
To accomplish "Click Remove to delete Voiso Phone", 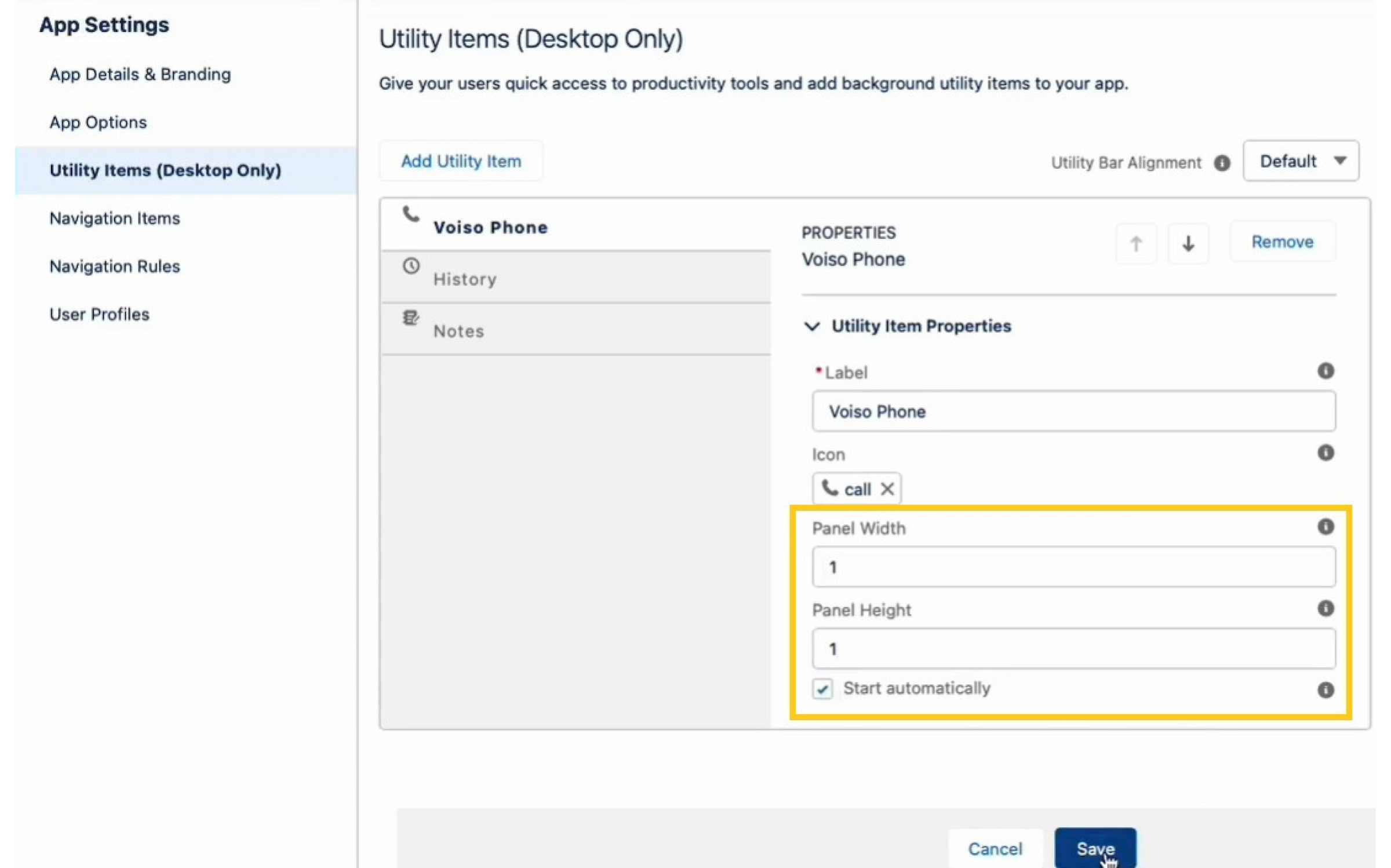I will (x=1283, y=242).
